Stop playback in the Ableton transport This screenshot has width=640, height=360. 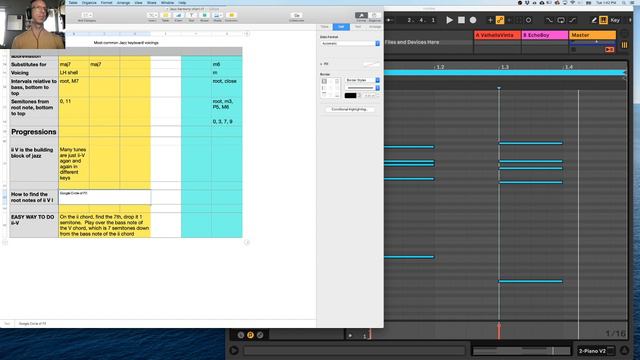coord(461,20)
